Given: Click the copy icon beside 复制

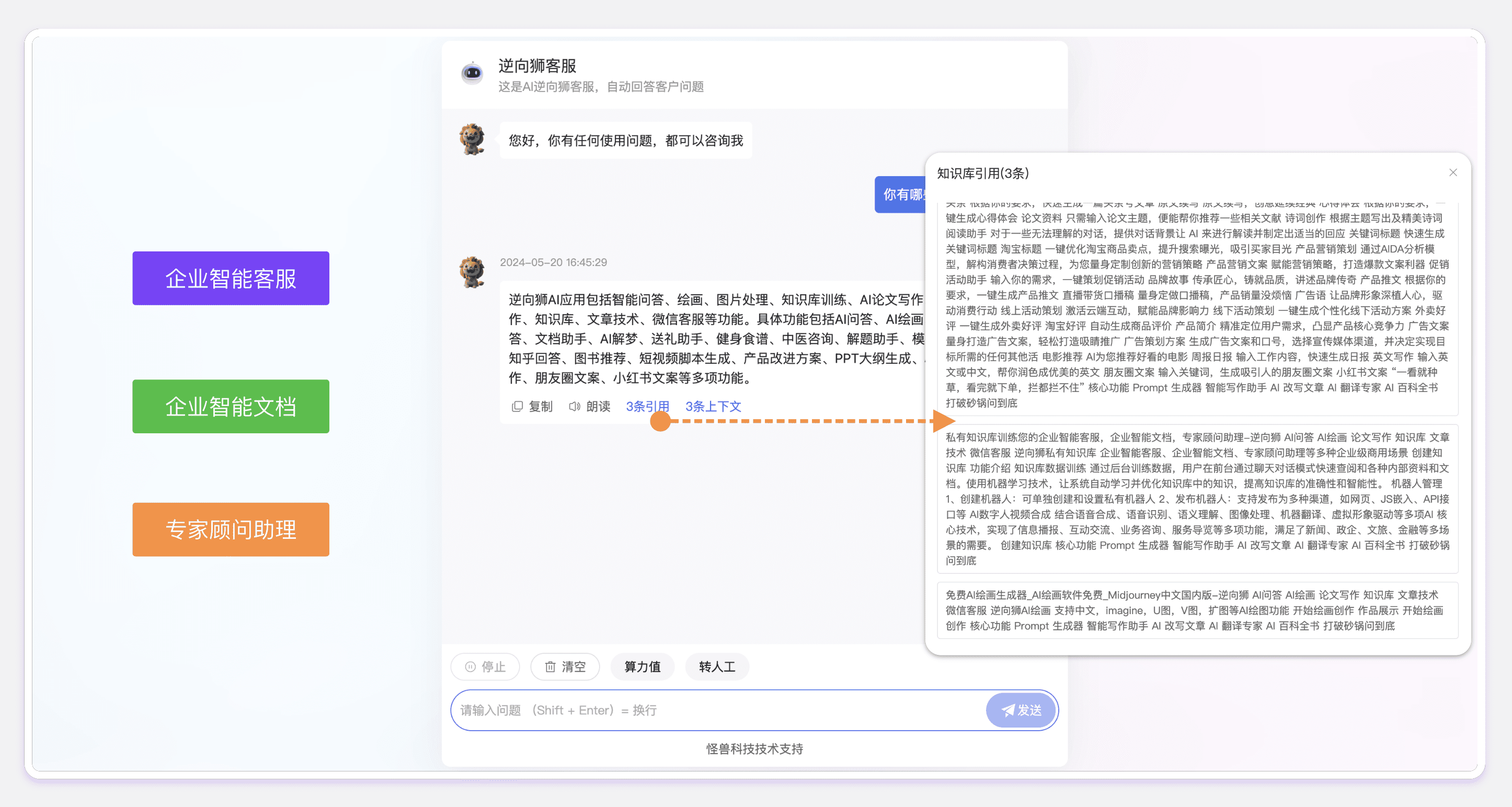Looking at the screenshot, I should tap(517, 406).
